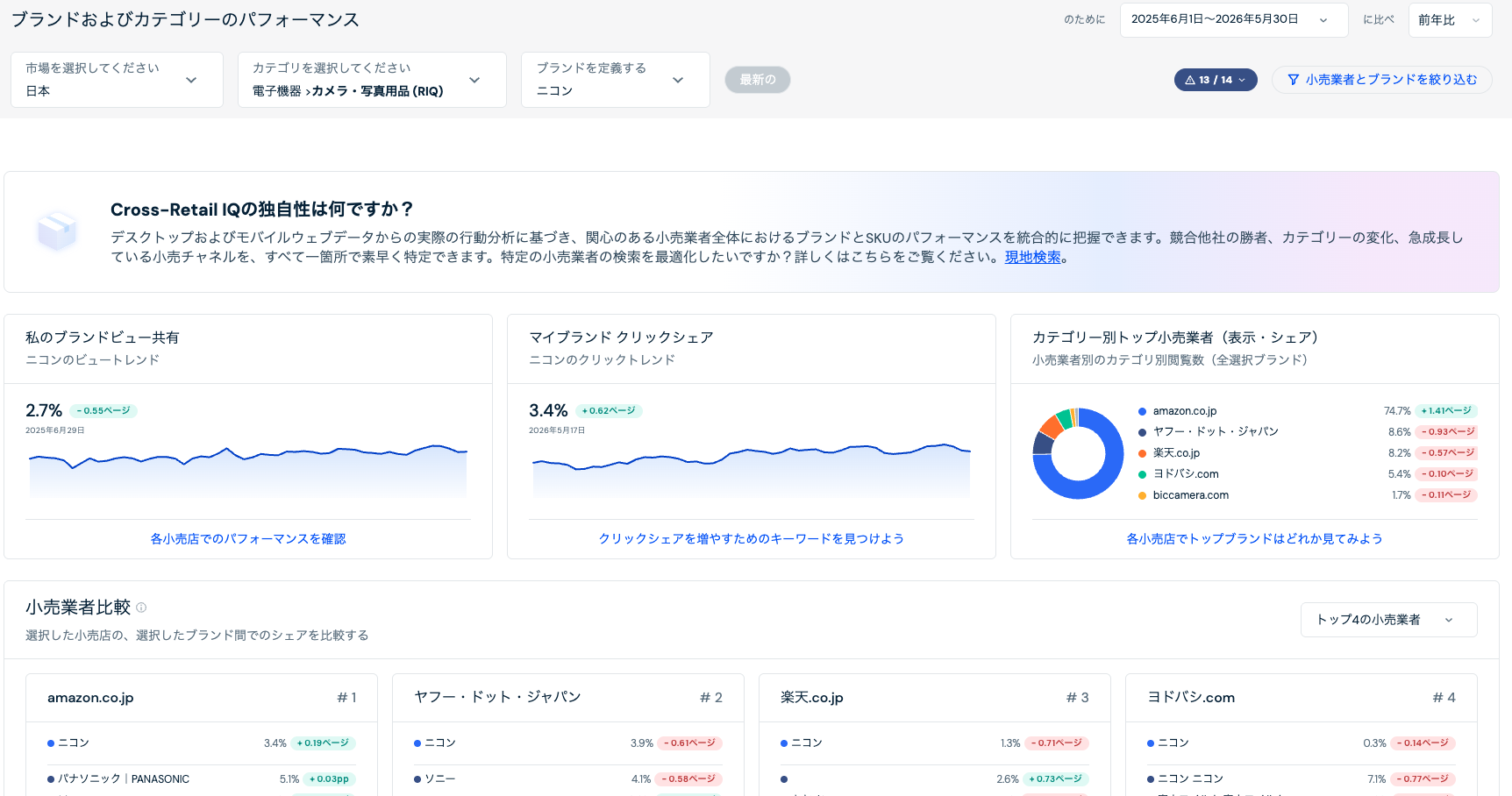The width and height of the screenshot is (1512, 796).
Task: Click the +0.73ページ badge in 楽天.co.jp card
Action: 1056,779
